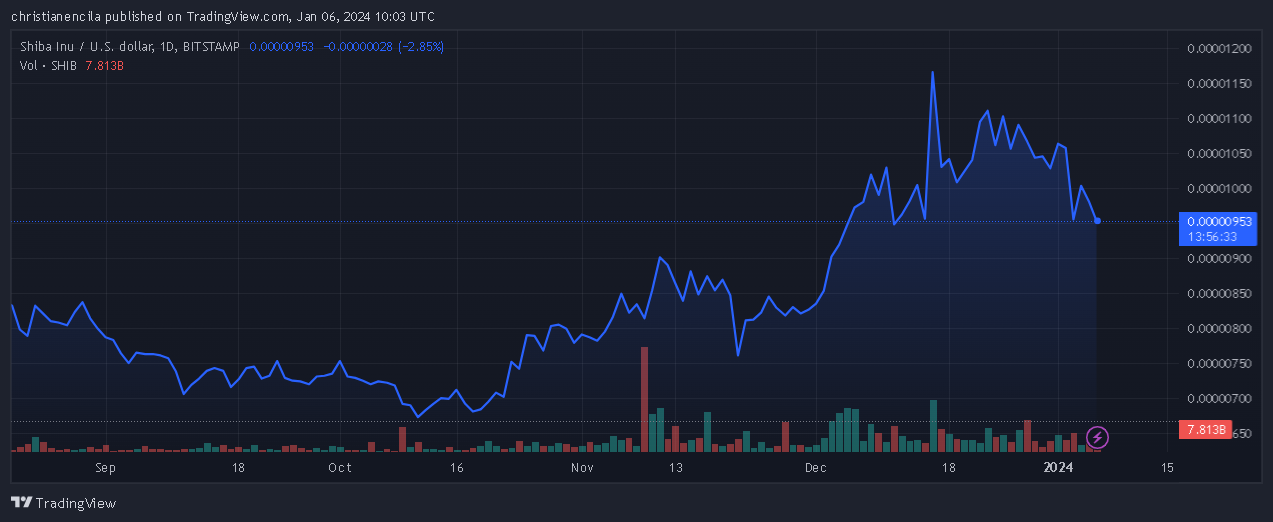Click the TradingView logo in bottom corner
Image resolution: width=1273 pixels, height=522 pixels.
point(63,503)
